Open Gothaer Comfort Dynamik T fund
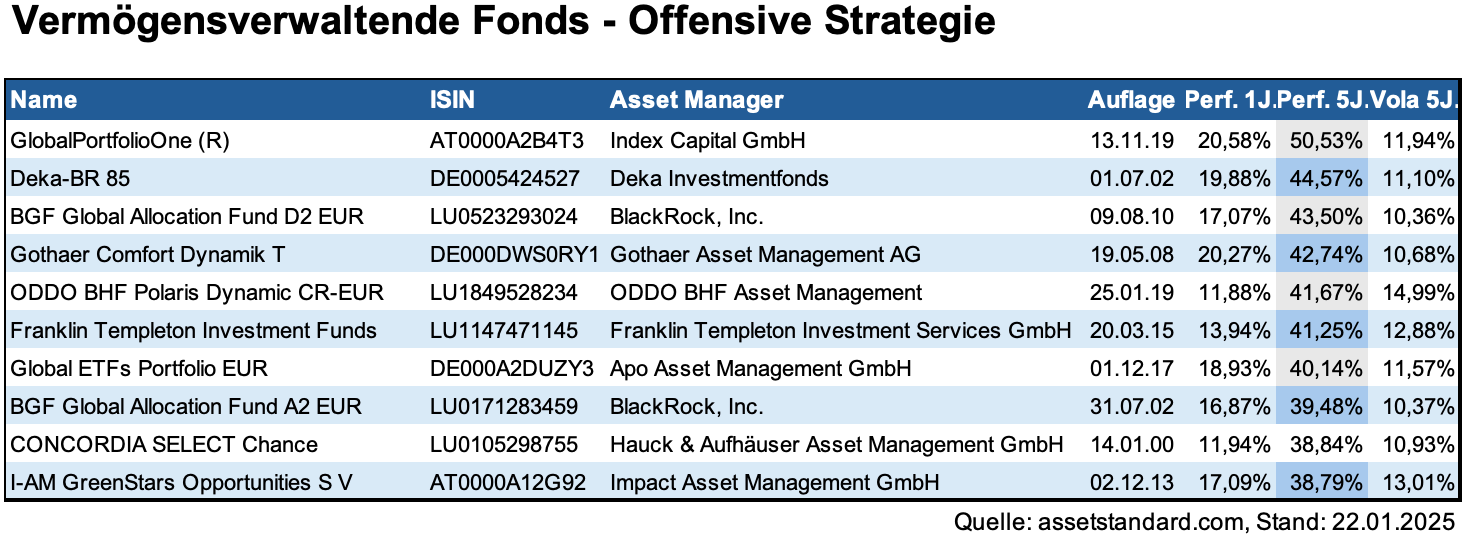This screenshot has height=542, width=1468. pyautogui.click(x=147, y=255)
